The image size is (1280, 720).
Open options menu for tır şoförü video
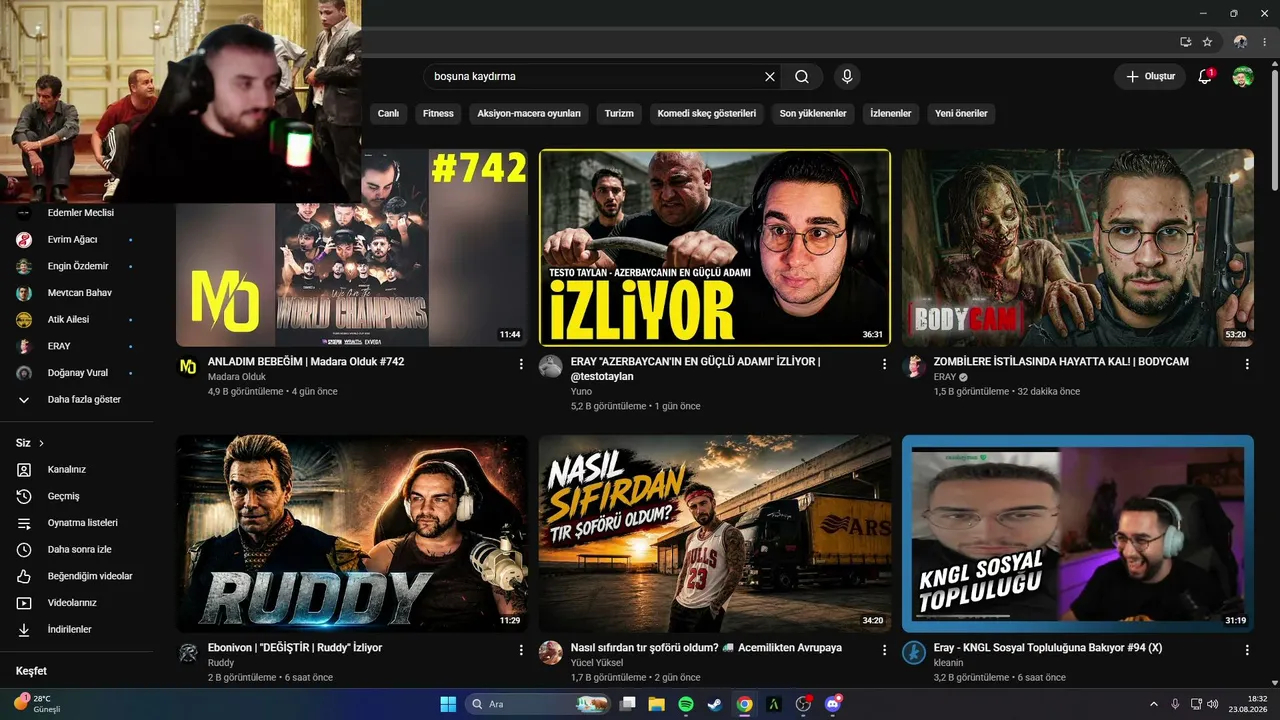[884, 650]
